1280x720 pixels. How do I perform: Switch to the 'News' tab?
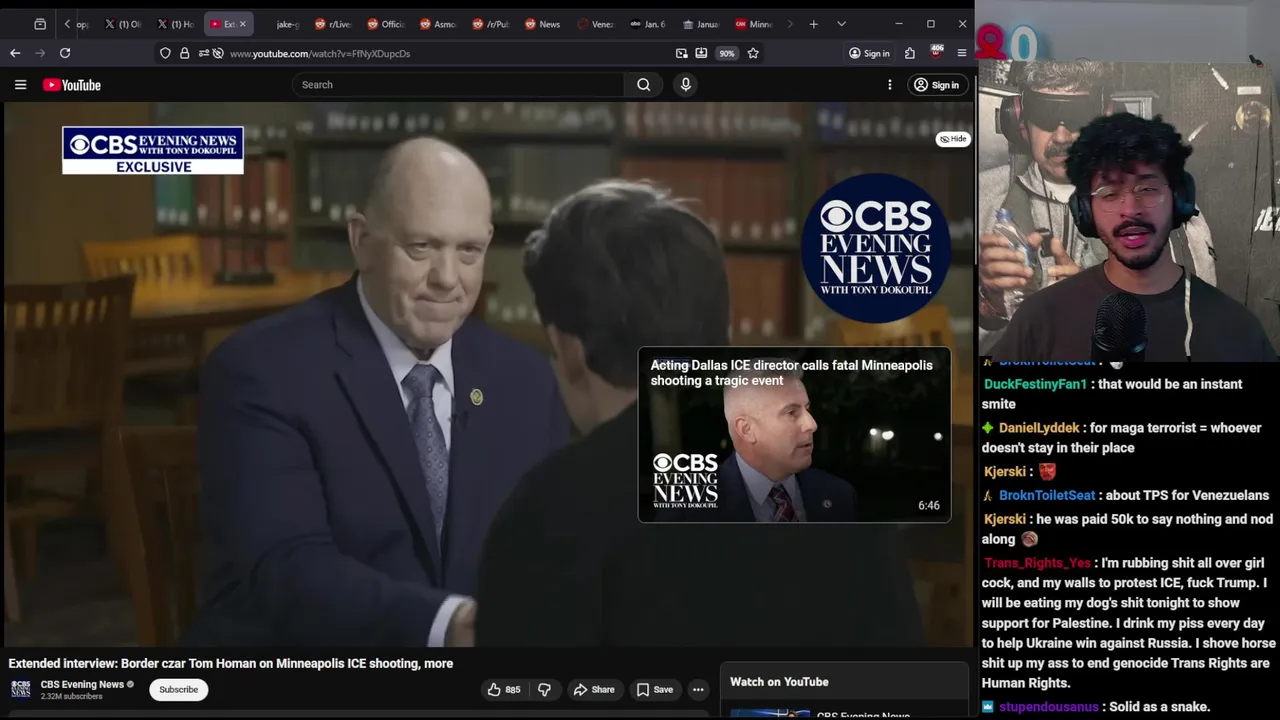(x=543, y=24)
